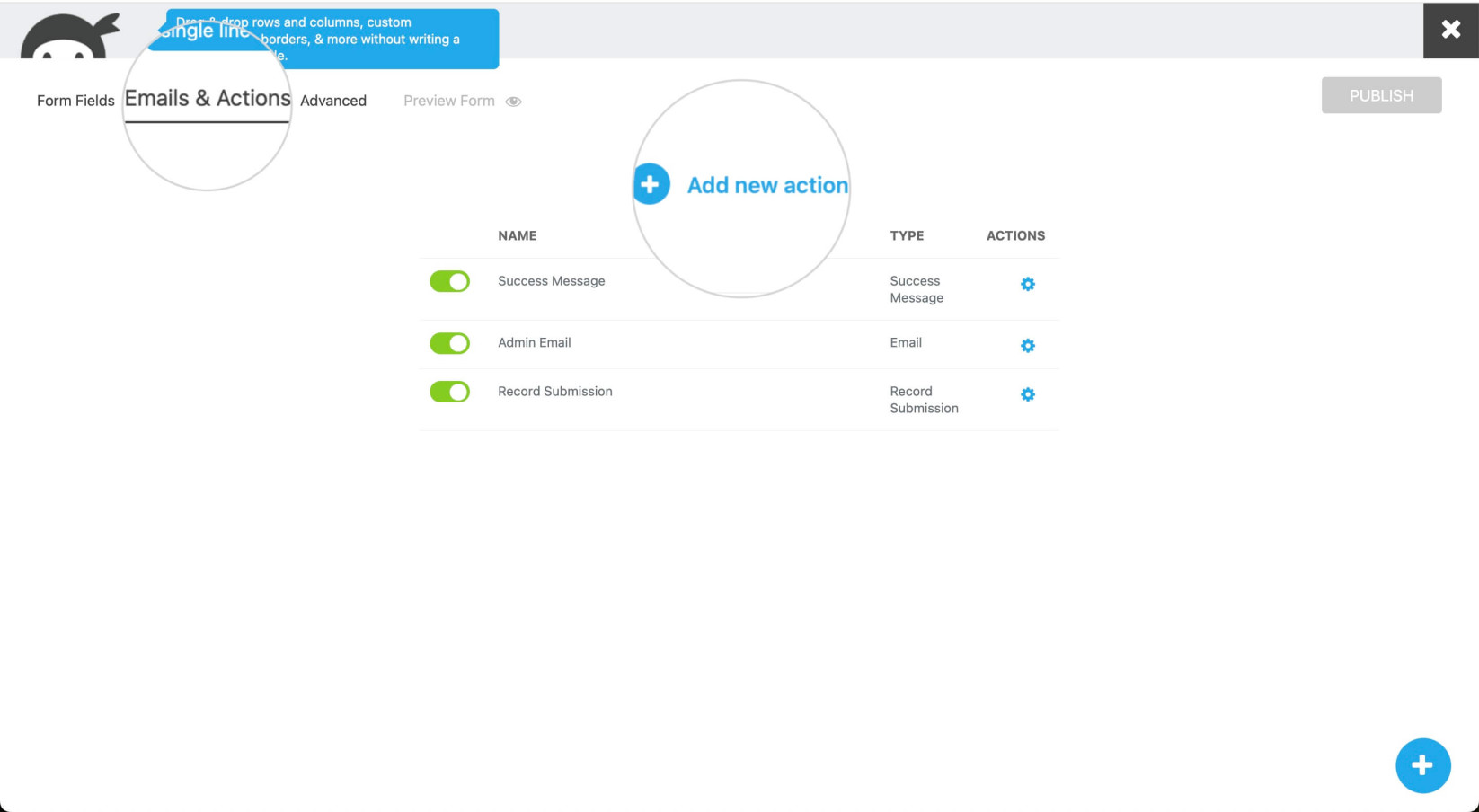Select the Emails & Actions tab
Image resolution: width=1479 pixels, height=812 pixels.
click(x=208, y=99)
